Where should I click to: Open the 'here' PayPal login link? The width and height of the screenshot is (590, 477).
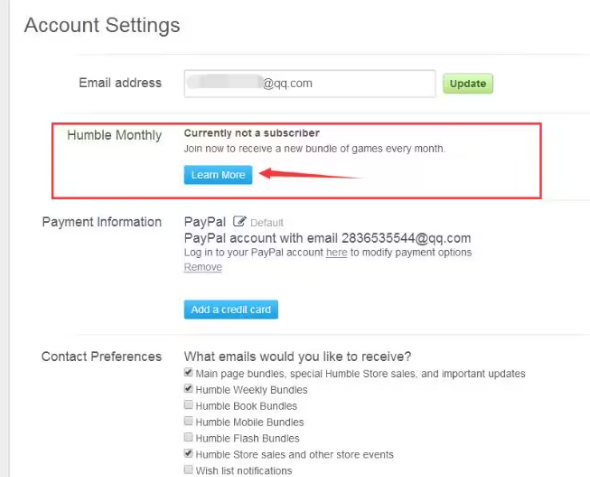[x=336, y=252]
